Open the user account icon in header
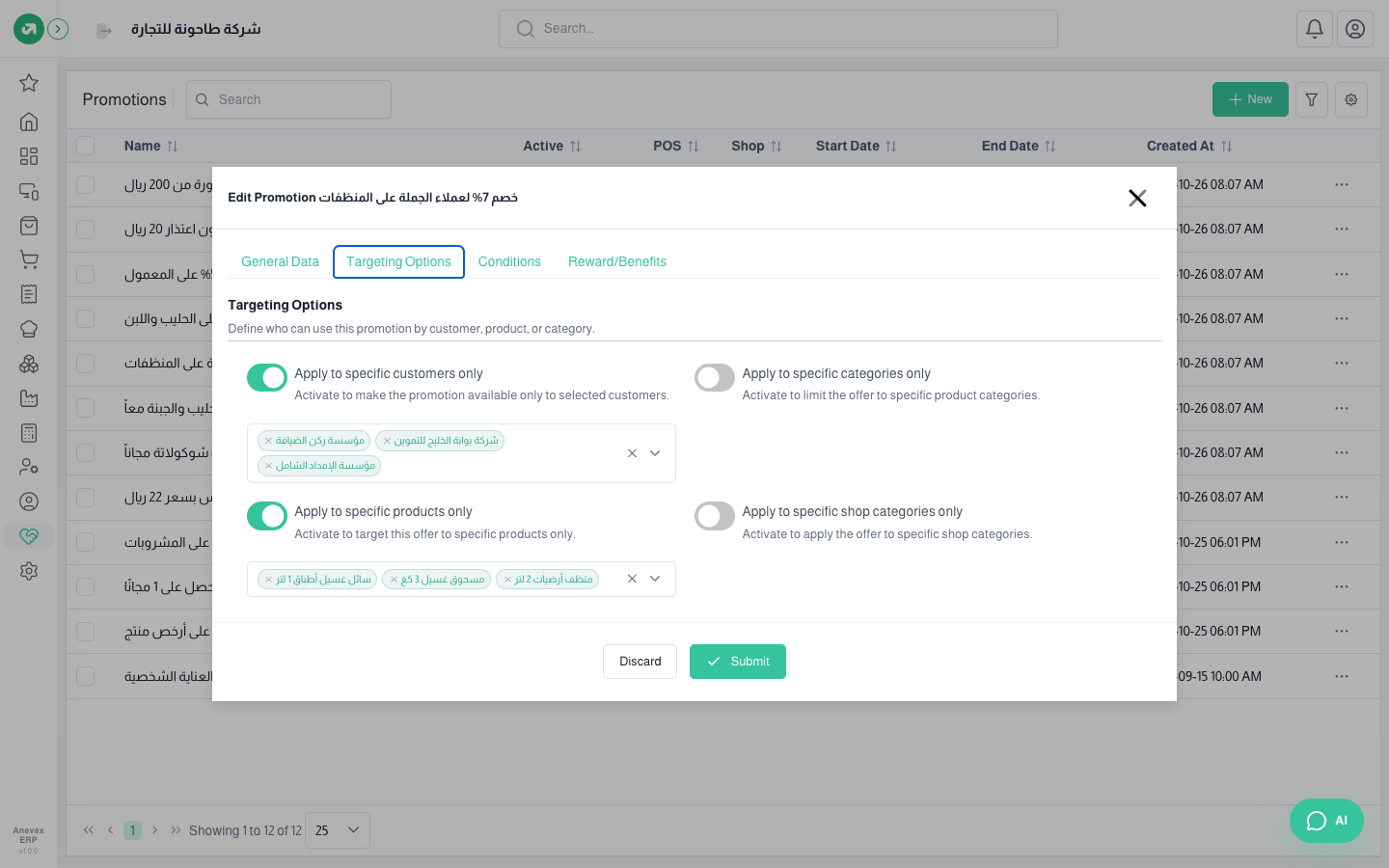 click(x=1355, y=29)
